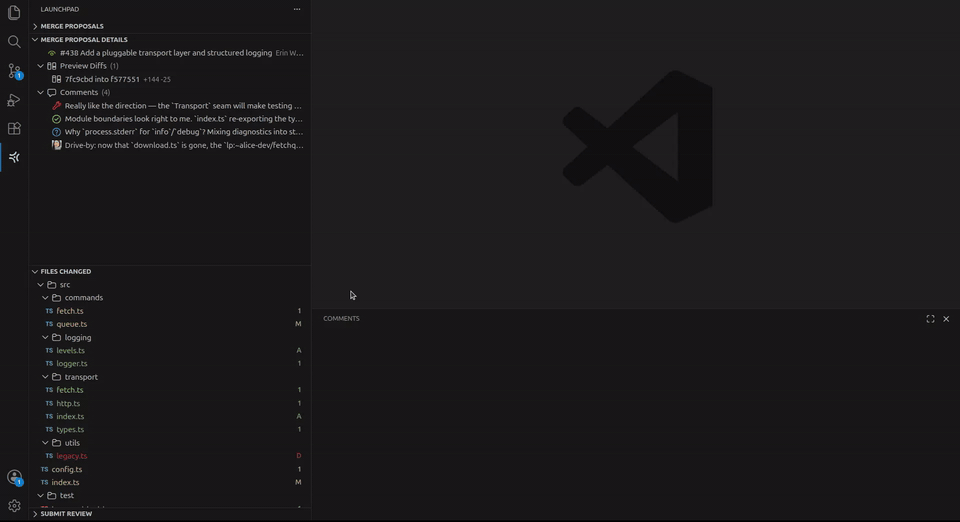This screenshot has height=522, width=960.
Task: Collapse the transport folder
Action: click(x=45, y=377)
